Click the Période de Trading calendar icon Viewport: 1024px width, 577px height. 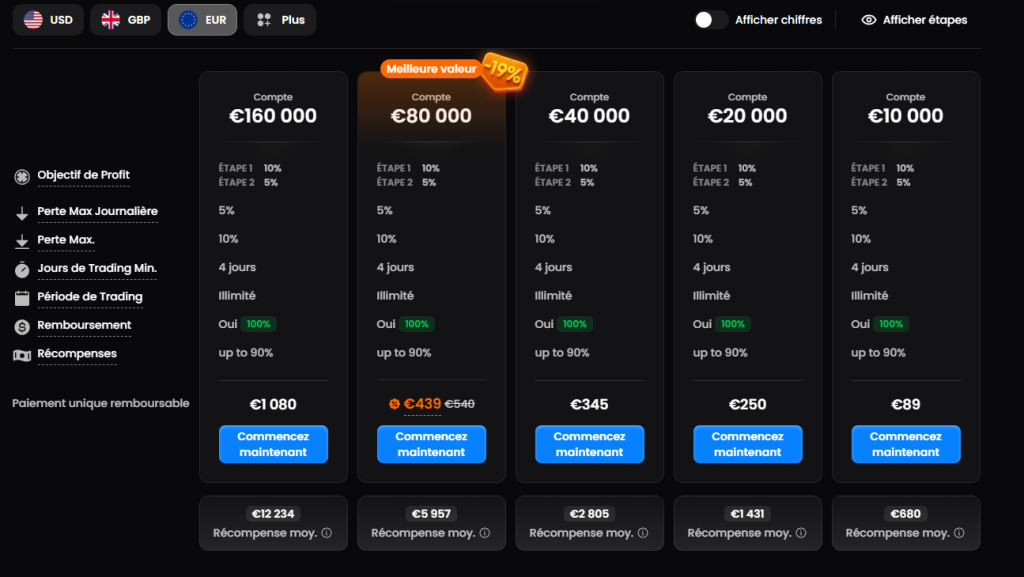tap(22, 298)
